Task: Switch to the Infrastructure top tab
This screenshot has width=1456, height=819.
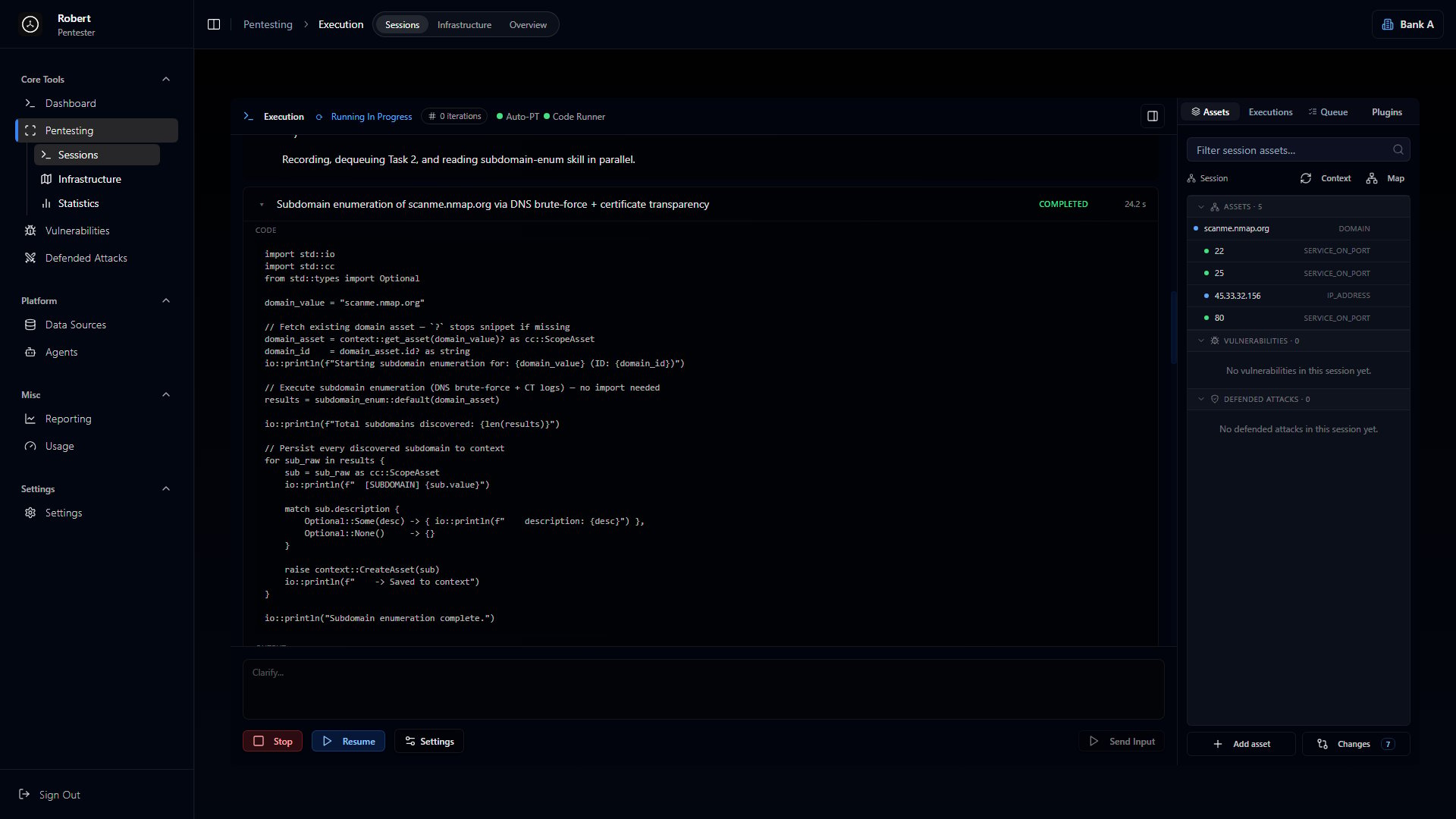Action: coord(464,25)
